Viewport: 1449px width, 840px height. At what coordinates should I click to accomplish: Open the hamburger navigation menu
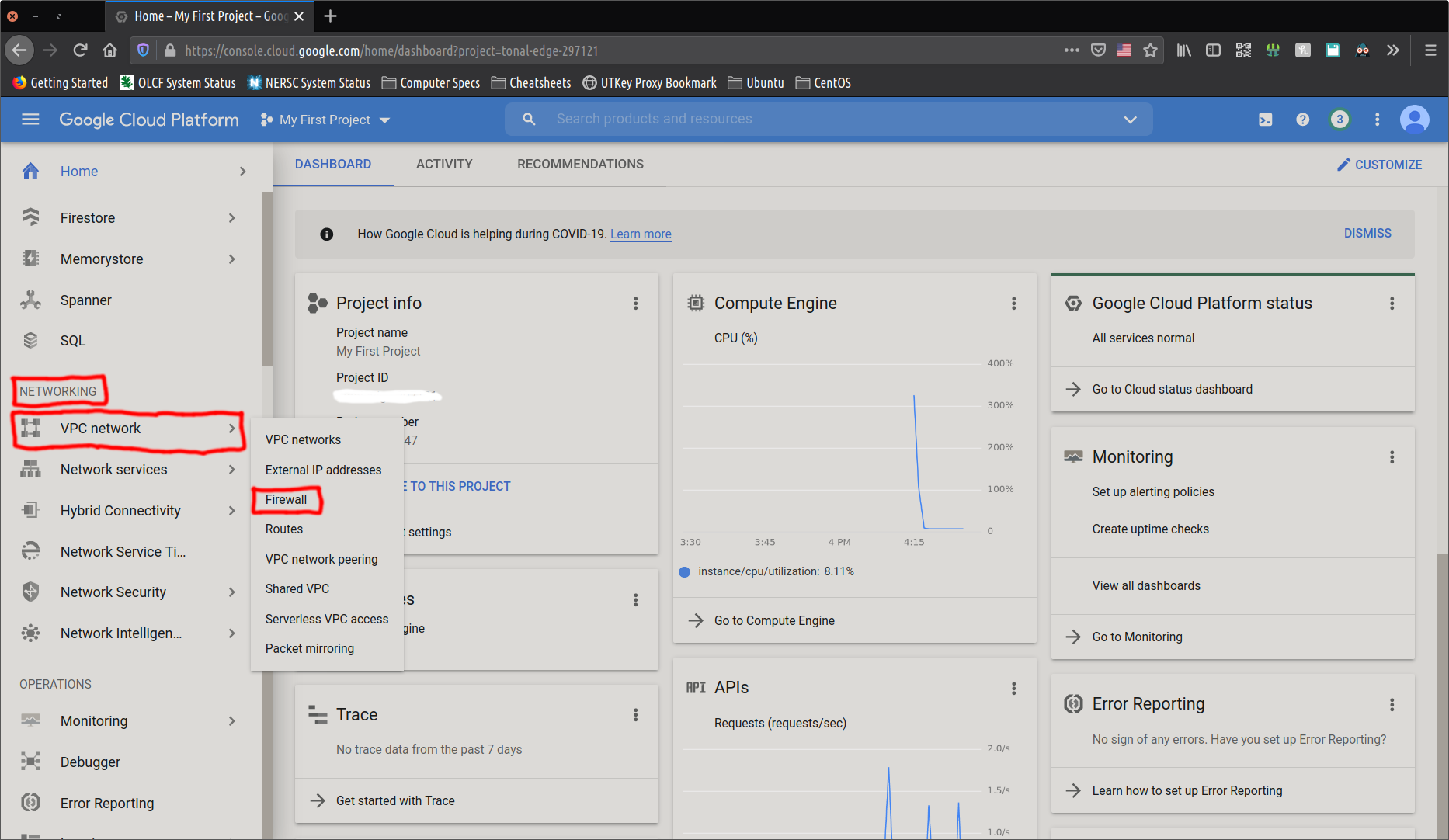point(30,120)
